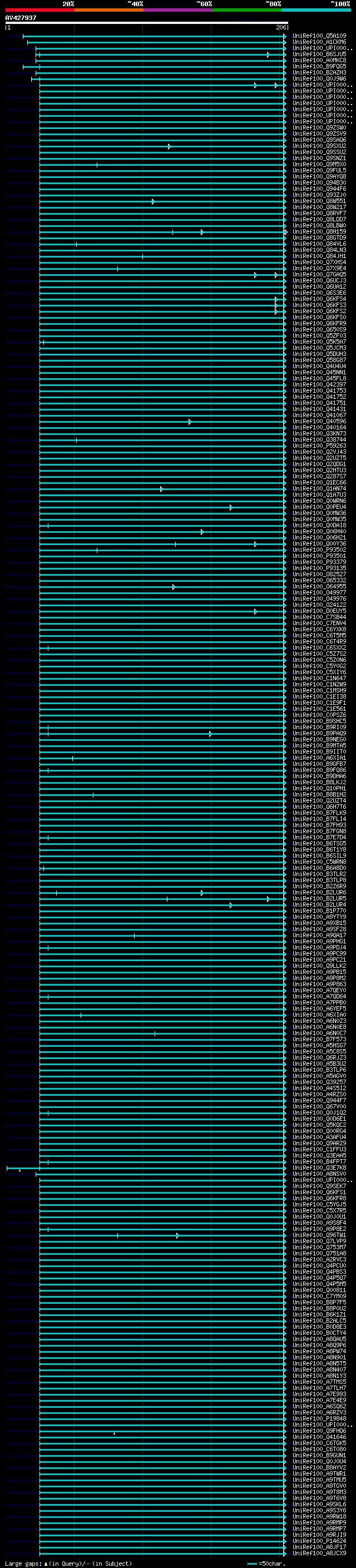Select hit UniRef100_Q7LVP9
This screenshot has width=356, height=1568.
point(319,1241)
